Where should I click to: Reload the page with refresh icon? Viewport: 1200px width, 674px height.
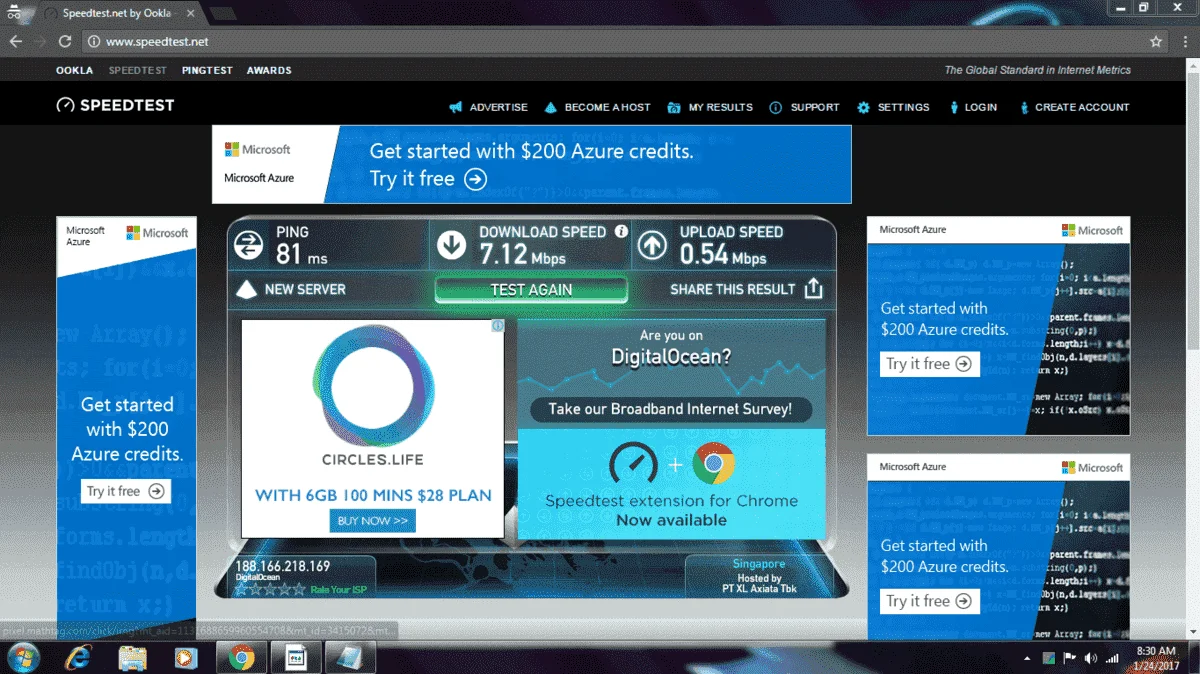point(65,42)
